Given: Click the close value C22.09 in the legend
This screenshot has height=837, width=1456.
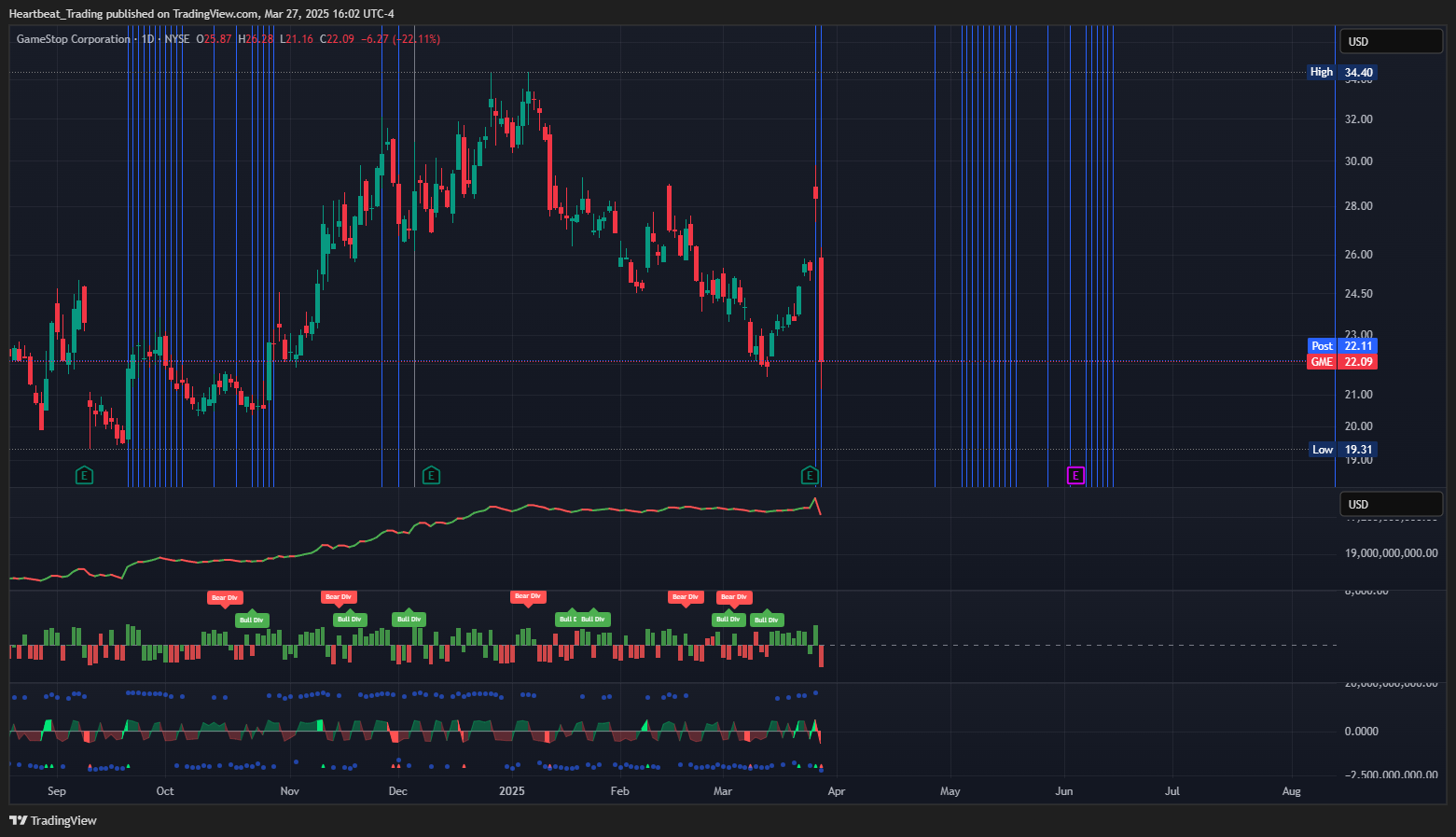Looking at the screenshot, I should 337,39.
